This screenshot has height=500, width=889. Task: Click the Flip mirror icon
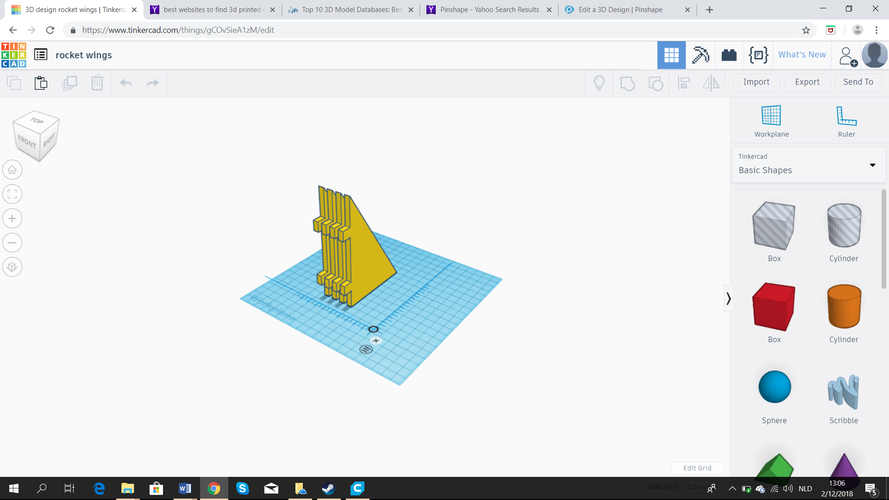(x=711, y=83)
